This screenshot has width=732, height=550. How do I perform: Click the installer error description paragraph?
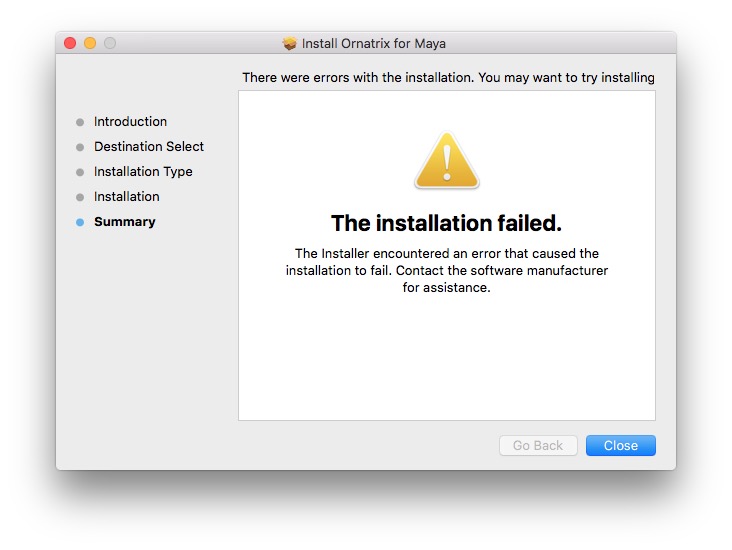pos(446,270)
